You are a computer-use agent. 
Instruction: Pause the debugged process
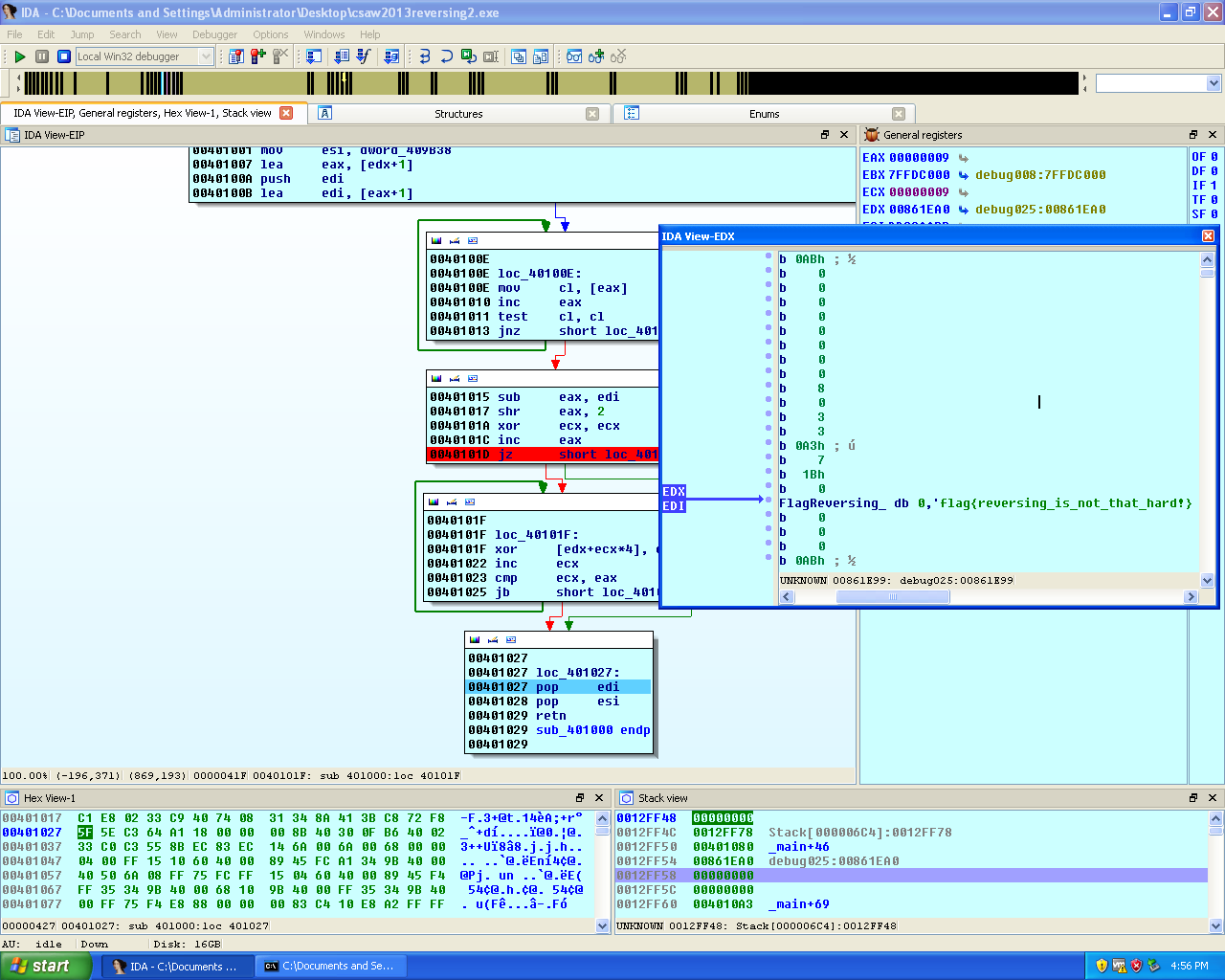(x=42, y=56)
